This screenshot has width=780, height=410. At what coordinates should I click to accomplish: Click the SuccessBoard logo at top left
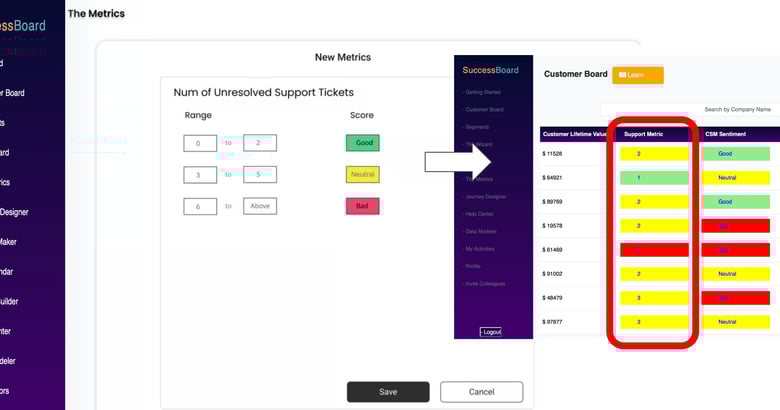coord(23,26)
